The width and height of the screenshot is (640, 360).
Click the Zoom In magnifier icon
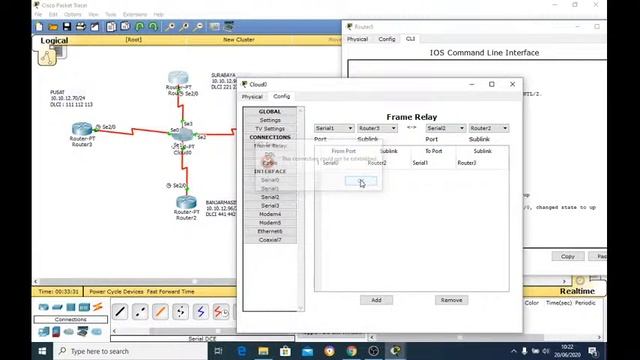coord(170,27)
